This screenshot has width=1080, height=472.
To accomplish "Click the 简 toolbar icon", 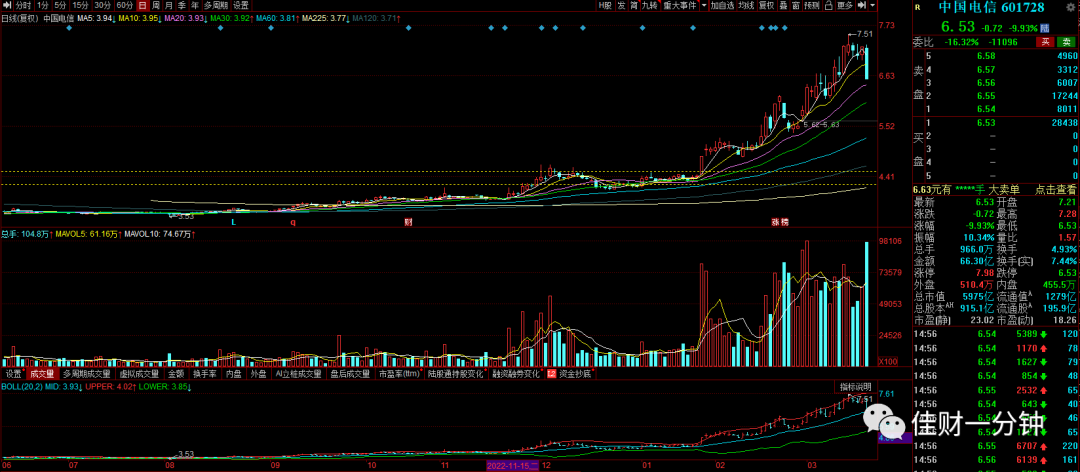I will (634, 5).
